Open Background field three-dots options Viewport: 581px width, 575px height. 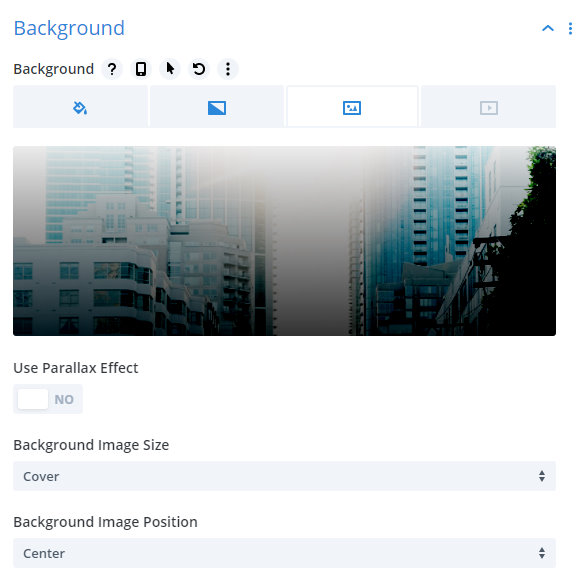pyautogui.click(x=228, y=69)
